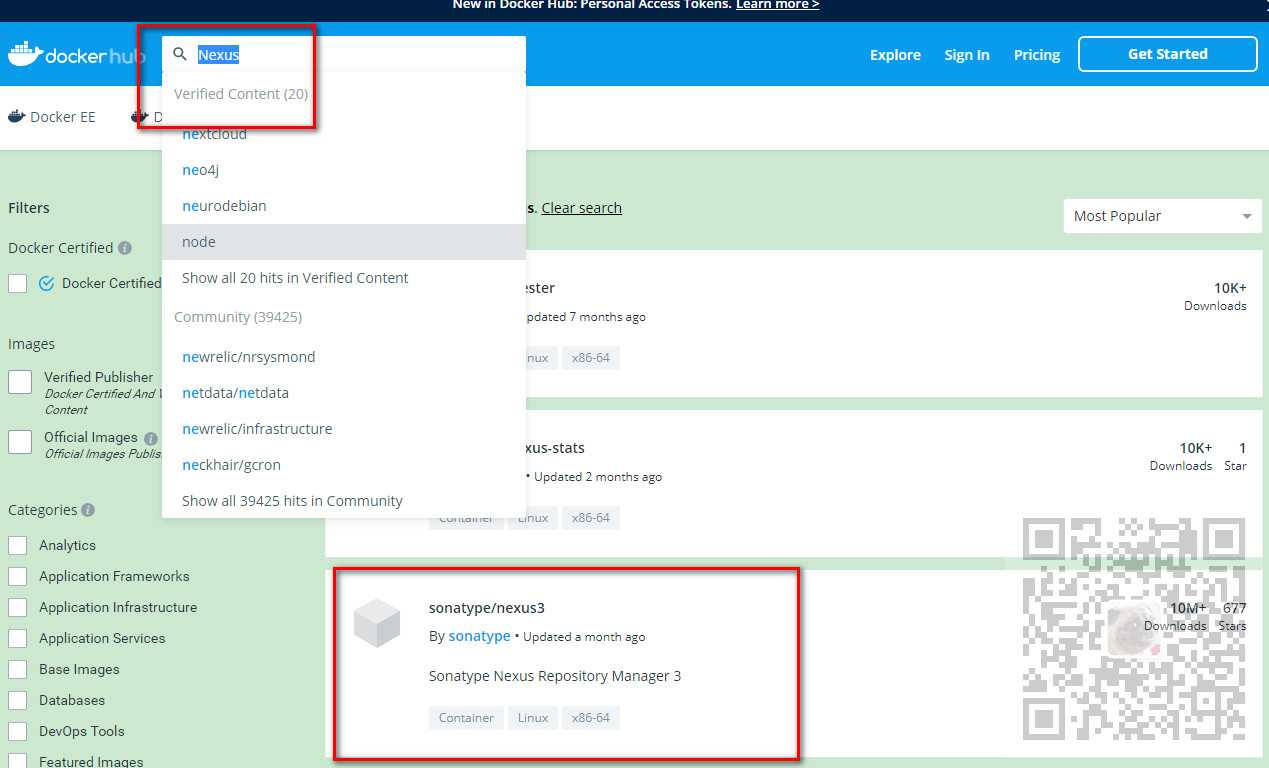Click the 10M+ Downloads count
1269x768 pixels.
(x=1176, y=616)
